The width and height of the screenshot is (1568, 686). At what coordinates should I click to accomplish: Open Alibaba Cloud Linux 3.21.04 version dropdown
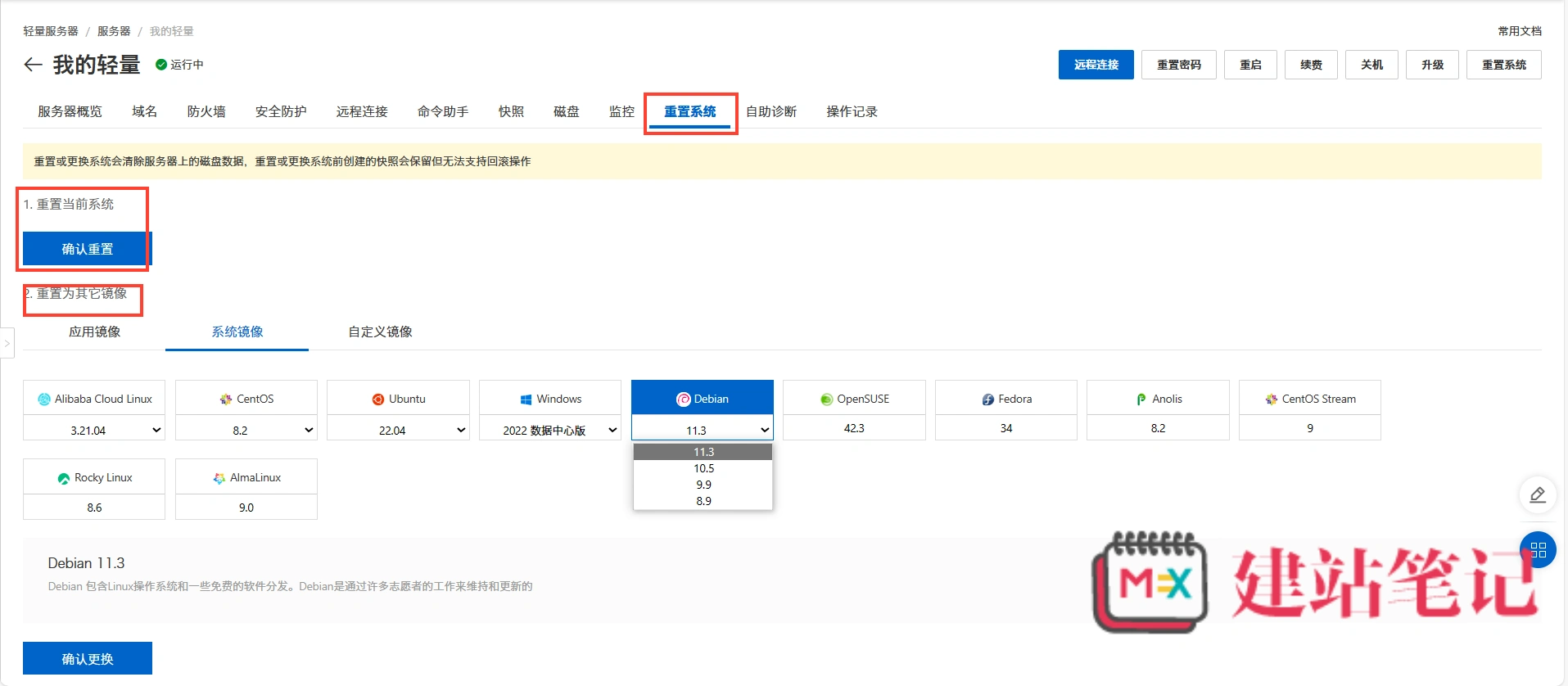click(94, 430)
